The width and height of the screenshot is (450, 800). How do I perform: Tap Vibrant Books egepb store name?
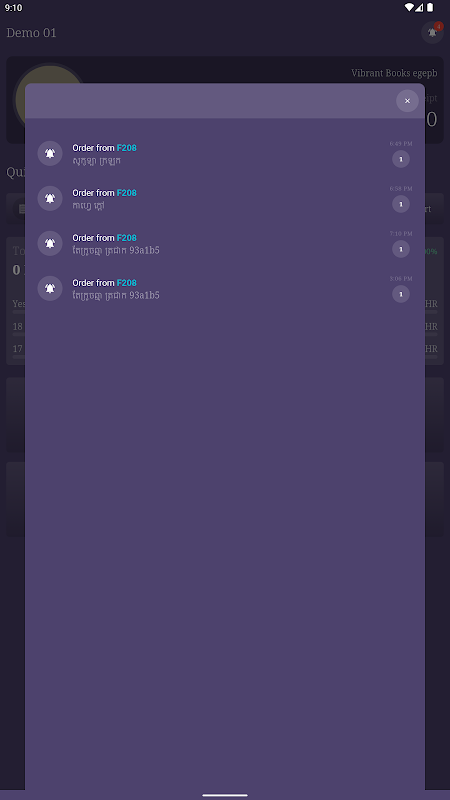coord(394,73)
